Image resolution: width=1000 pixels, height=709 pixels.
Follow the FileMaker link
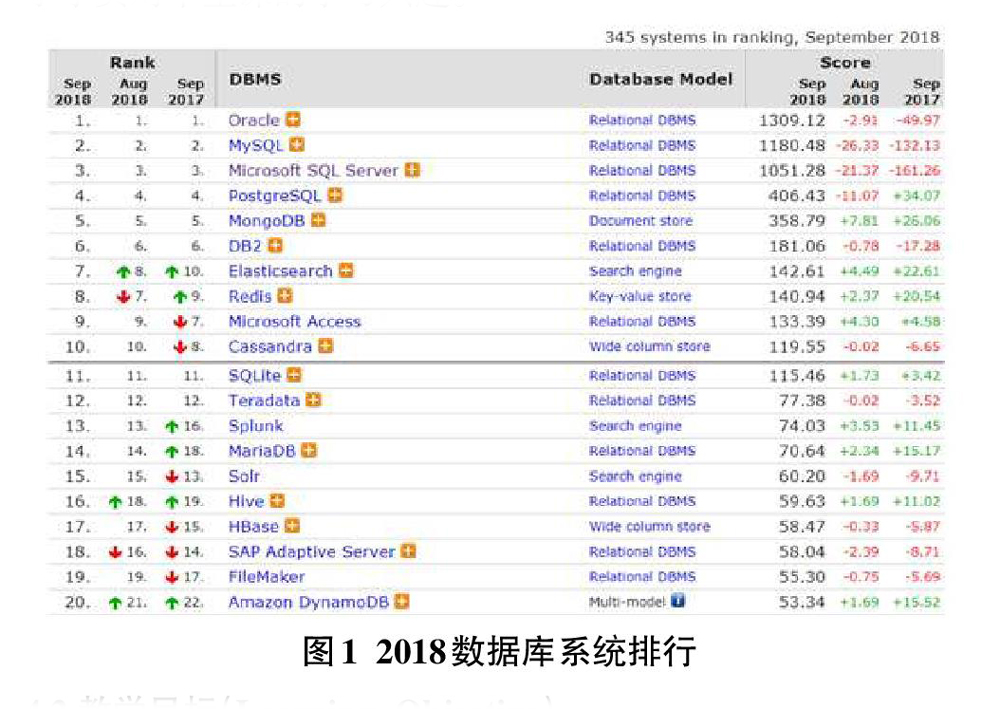[x=267, y=577]
